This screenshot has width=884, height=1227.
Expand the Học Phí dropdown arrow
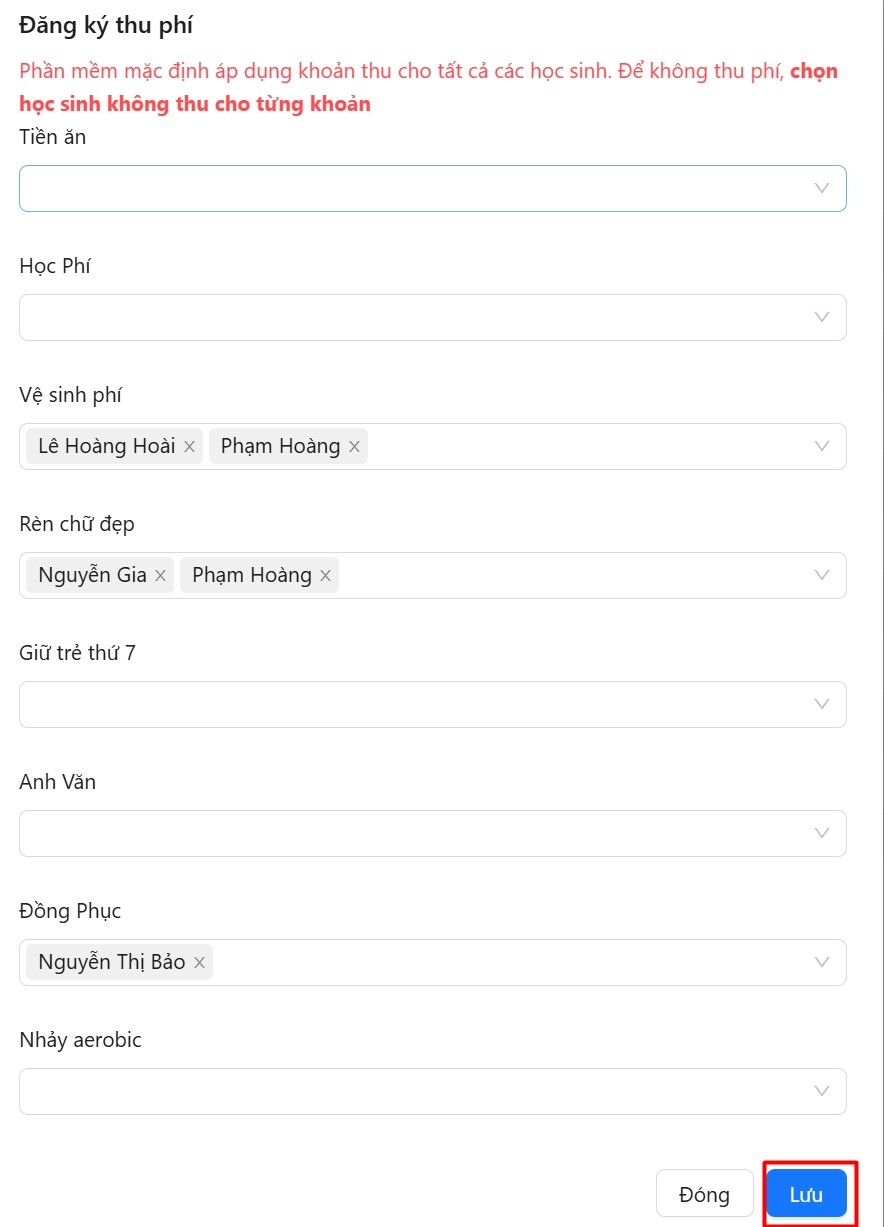click(822, 317)
